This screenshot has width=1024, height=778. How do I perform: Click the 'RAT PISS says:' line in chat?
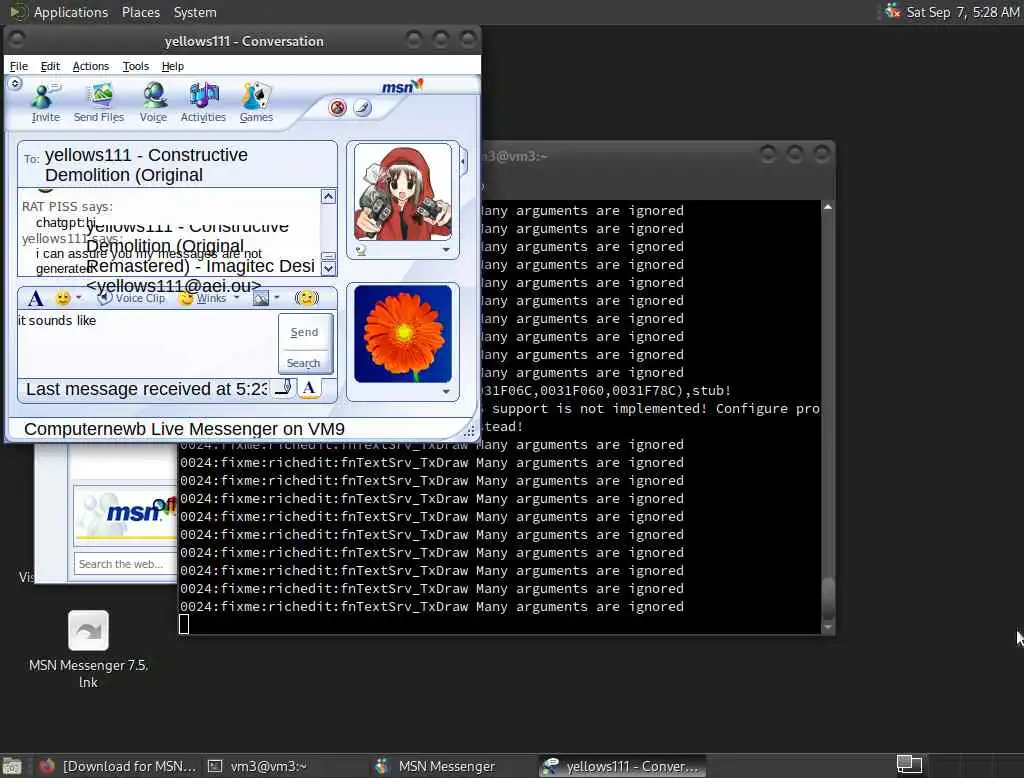click(x=67, y=206)
